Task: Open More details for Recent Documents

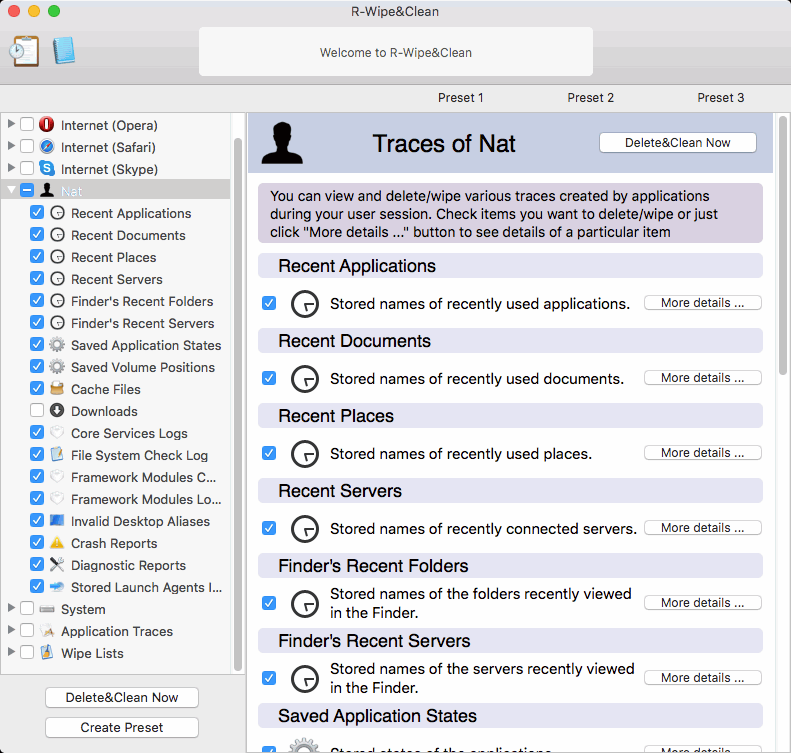Action: pos(703,378)
